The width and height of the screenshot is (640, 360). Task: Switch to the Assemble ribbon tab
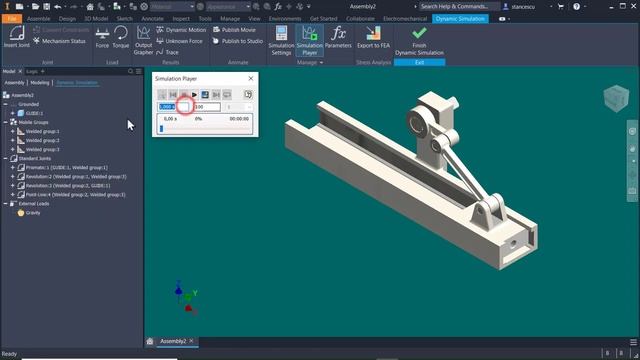(x=39, y=19)
